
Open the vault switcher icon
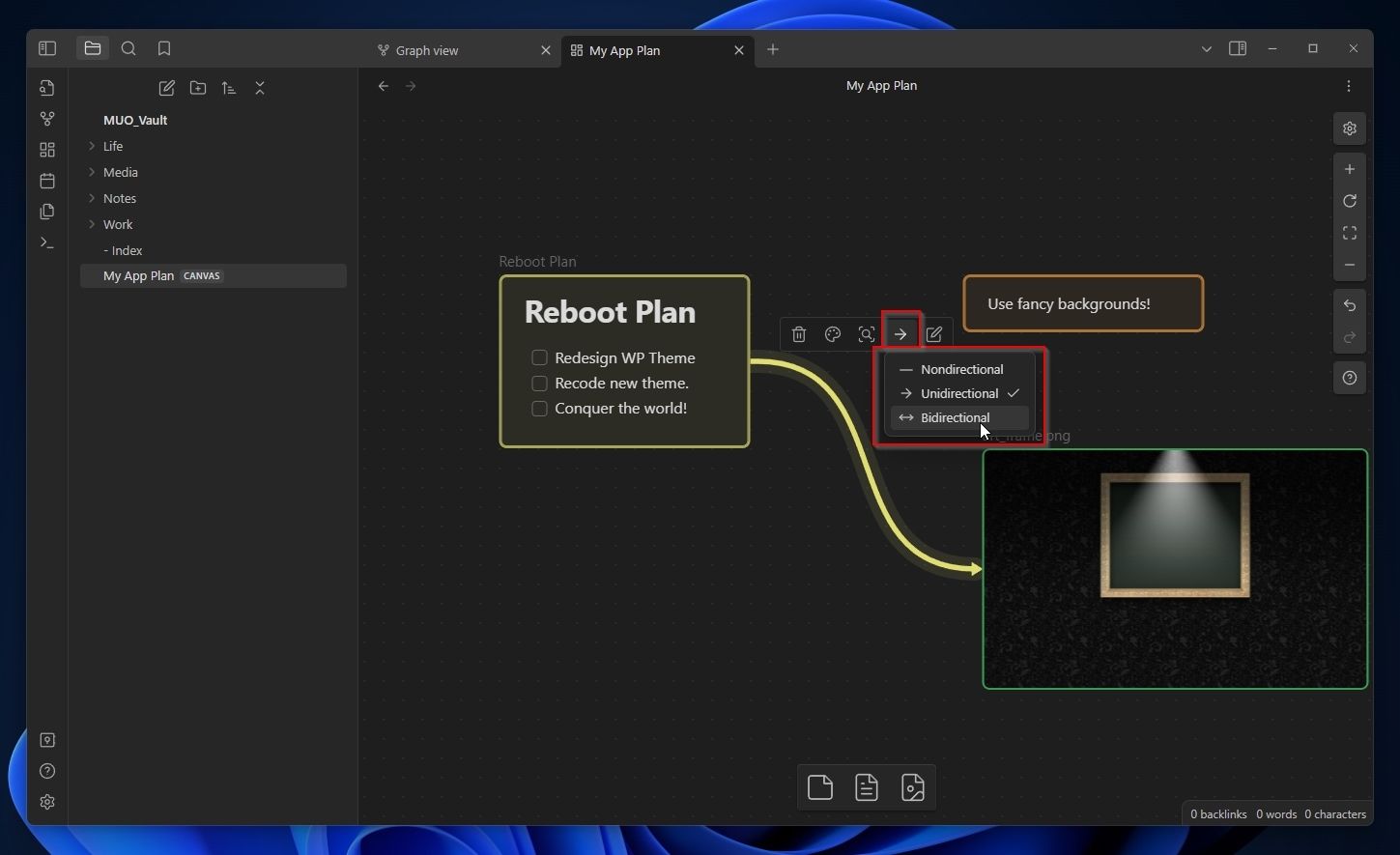(x=47, y=740)
